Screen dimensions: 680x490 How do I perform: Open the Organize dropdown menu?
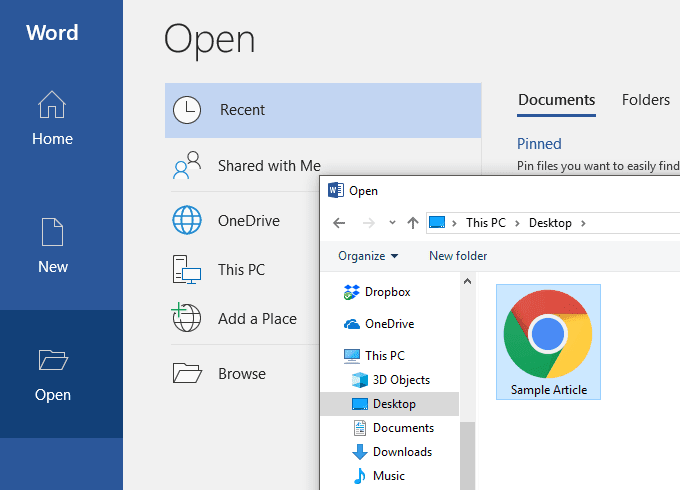(368, 256)
